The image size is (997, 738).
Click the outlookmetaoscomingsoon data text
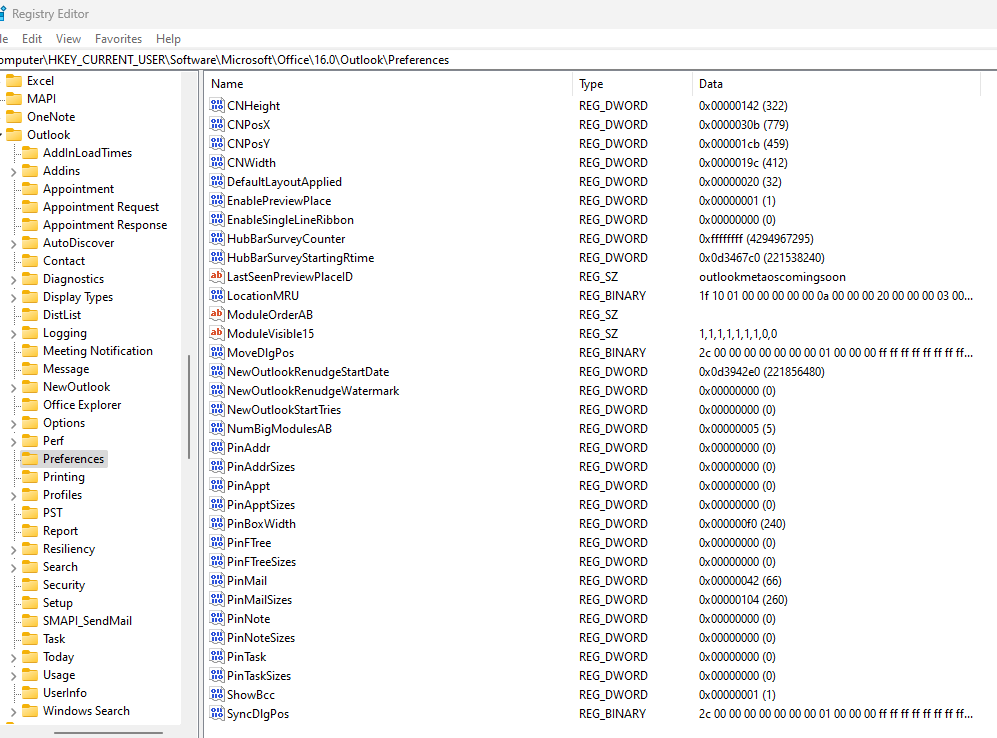pos(772,277)
